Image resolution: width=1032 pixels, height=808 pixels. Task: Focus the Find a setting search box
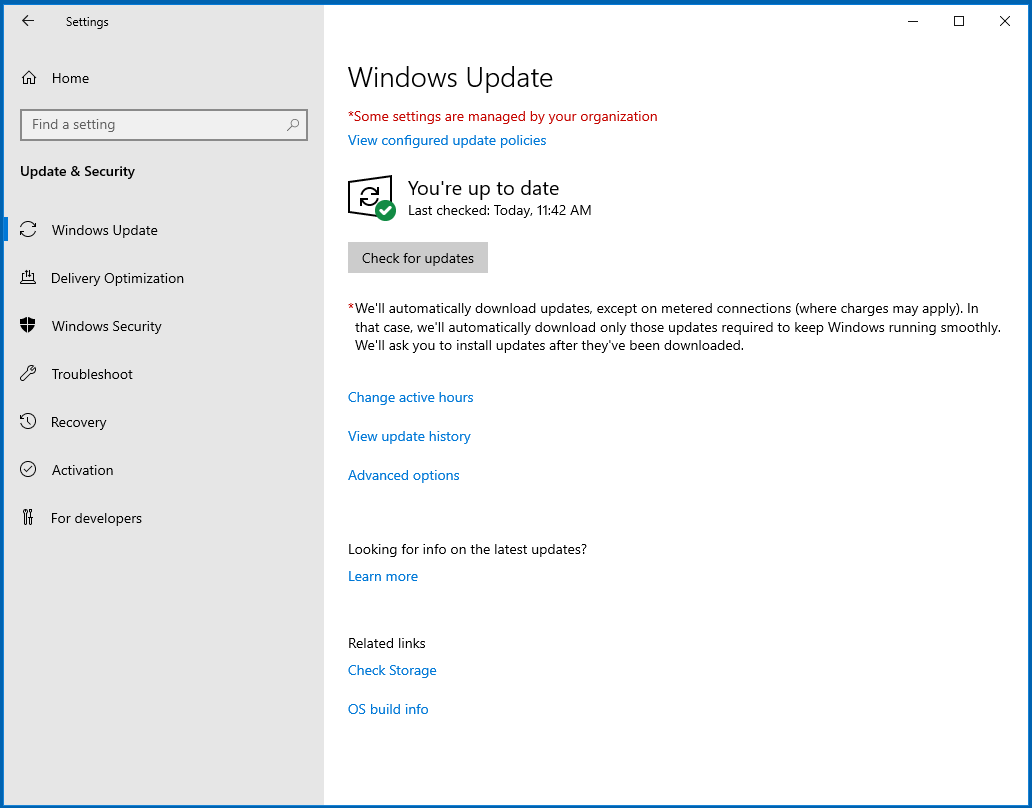tap(164, 125)
